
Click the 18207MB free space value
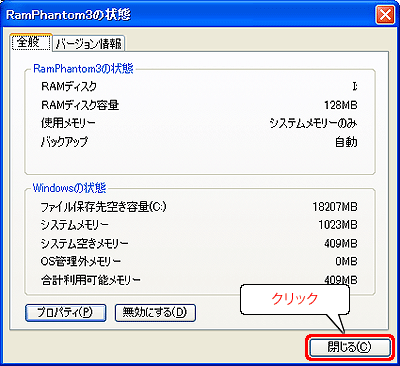335,207
